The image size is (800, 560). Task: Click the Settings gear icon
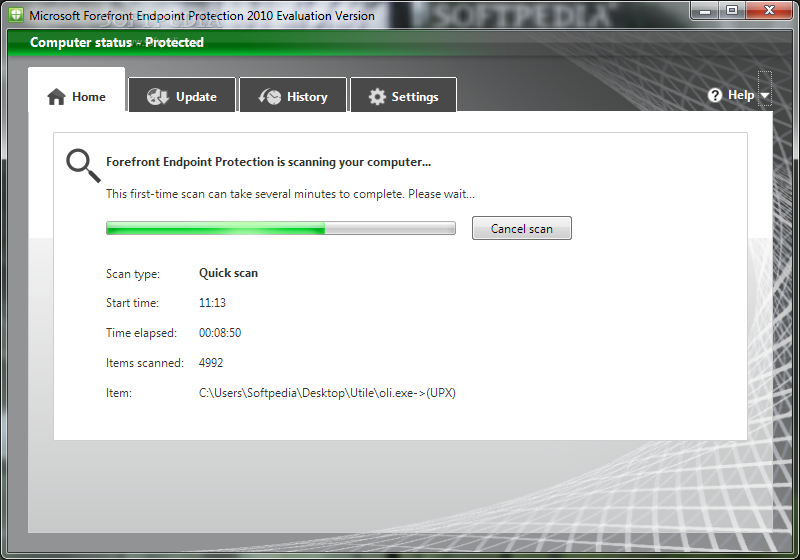click(377, 96)
